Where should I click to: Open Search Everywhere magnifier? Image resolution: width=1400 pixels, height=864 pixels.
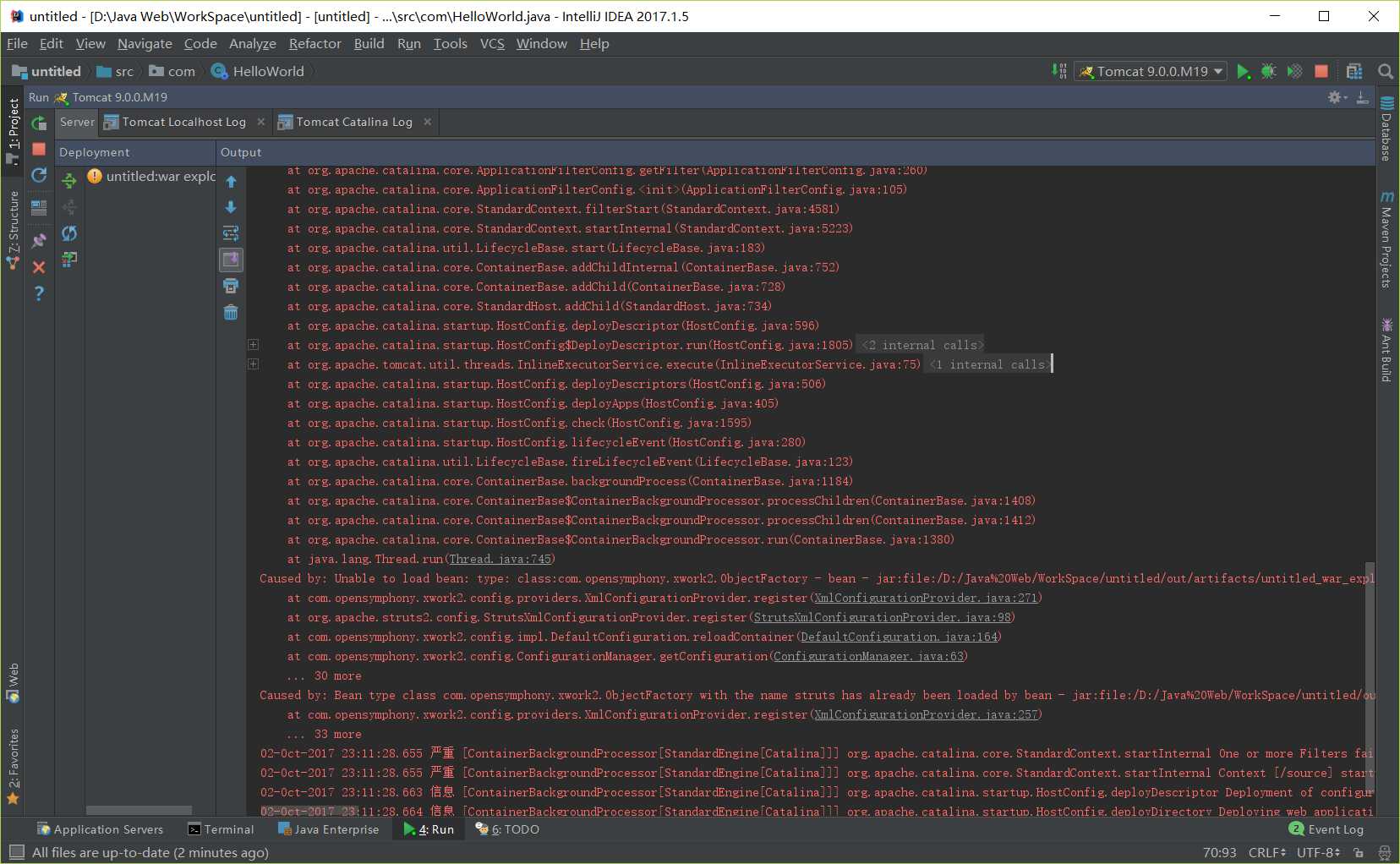coord(1386,72)
